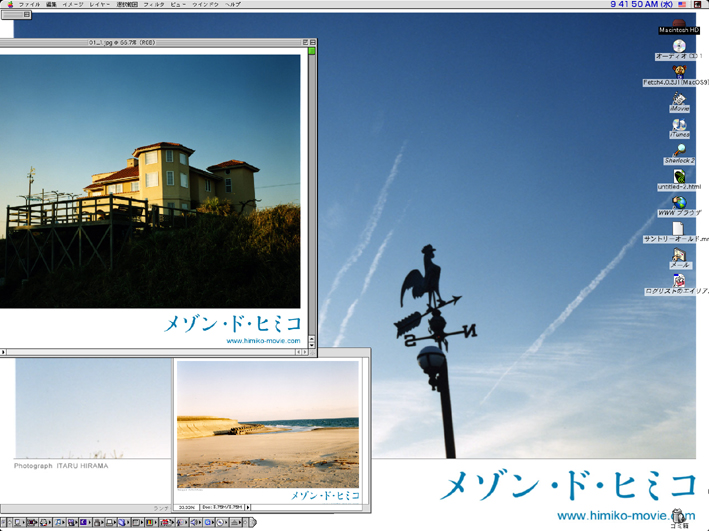
Task: Open the ヘルプ (Help) menu
Action: [x=233, y=4]
